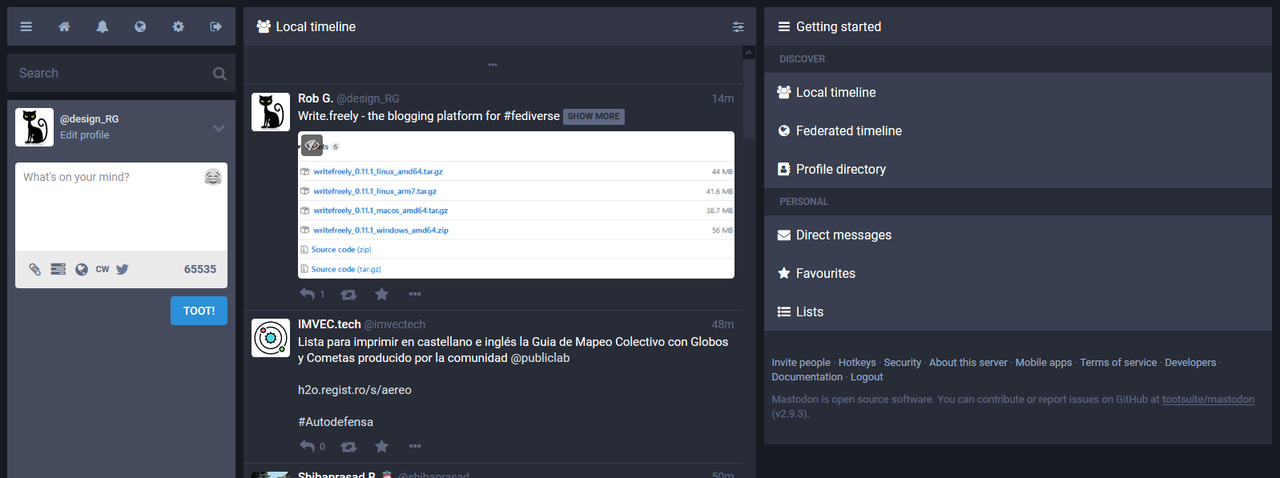This screenshot has width=1280, height=478.
Task: Select Federated timeline in Getting started
Action: tap(1018, 131)
